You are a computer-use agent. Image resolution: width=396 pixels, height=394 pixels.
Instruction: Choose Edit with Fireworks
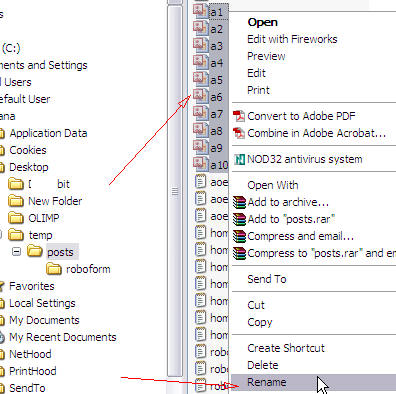pyautogui.click(x=292, y=39)
